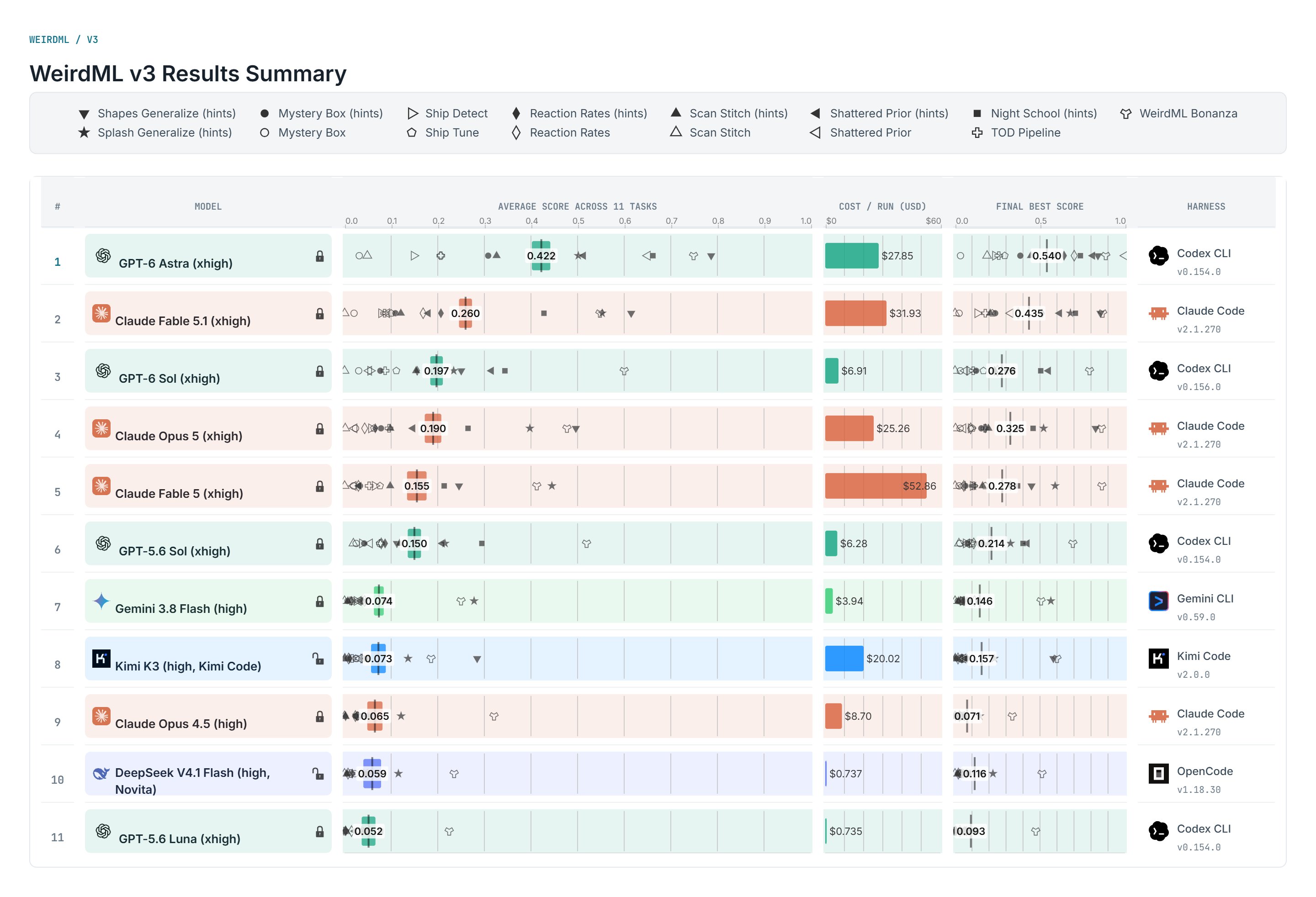Open the Claude Opus 5 (xhigh) model entry
This screenshot has width=1316, height=897.
pos(208,428)
